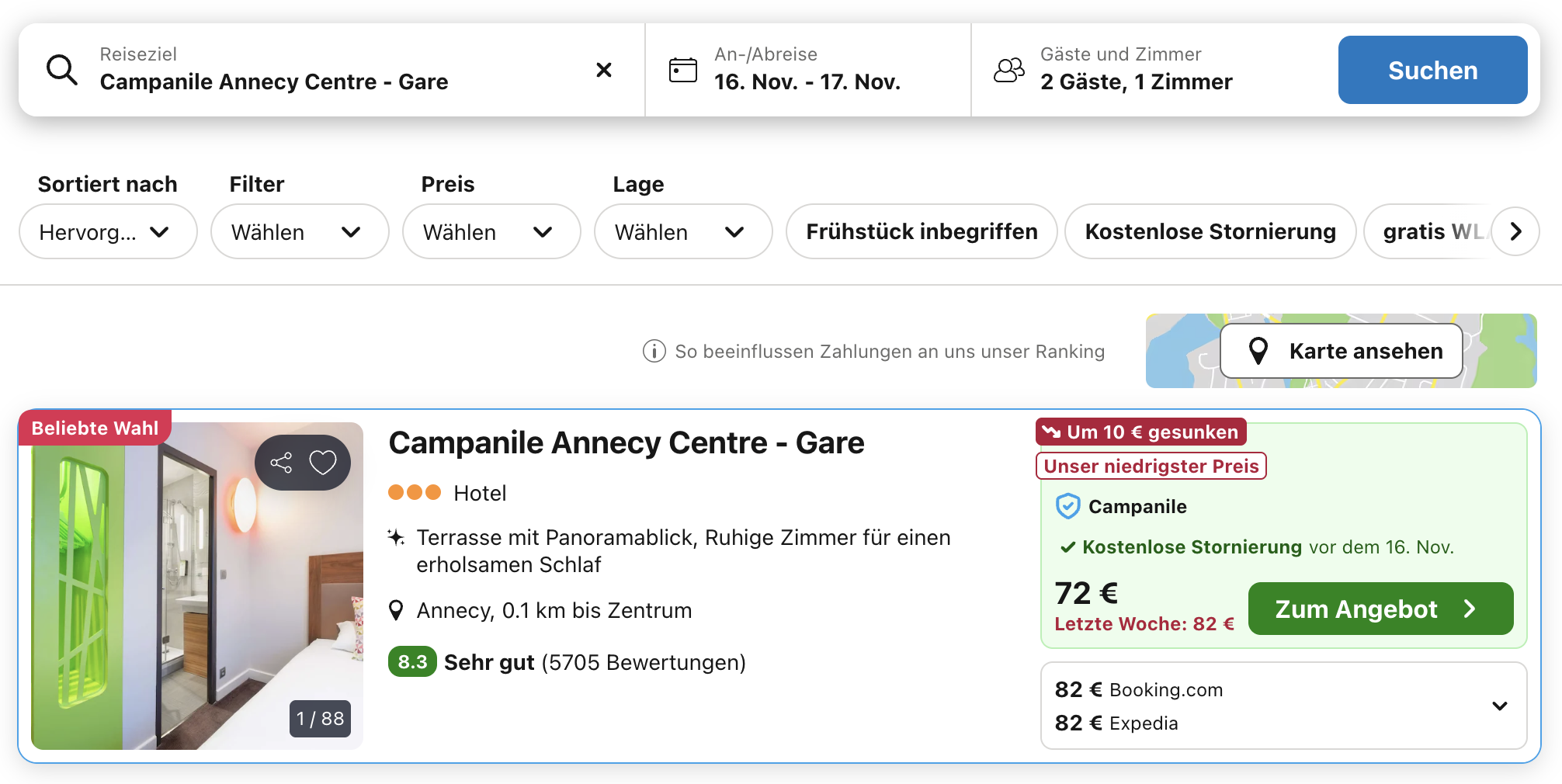Screen dimensions: 1562x784
Task: Toggle the Kostenlose Stornierung filter
Action: click(1210, 231)
